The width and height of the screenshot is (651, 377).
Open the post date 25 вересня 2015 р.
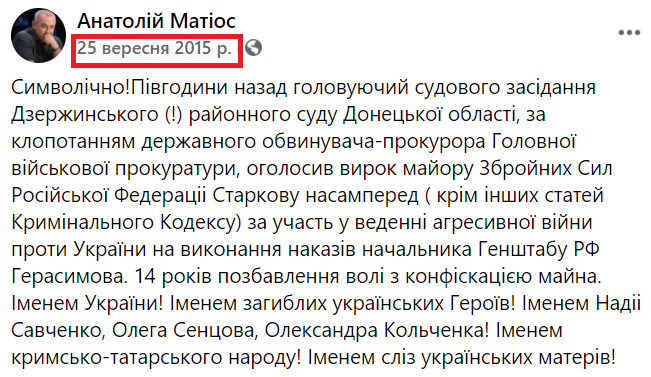coord(154,48)
